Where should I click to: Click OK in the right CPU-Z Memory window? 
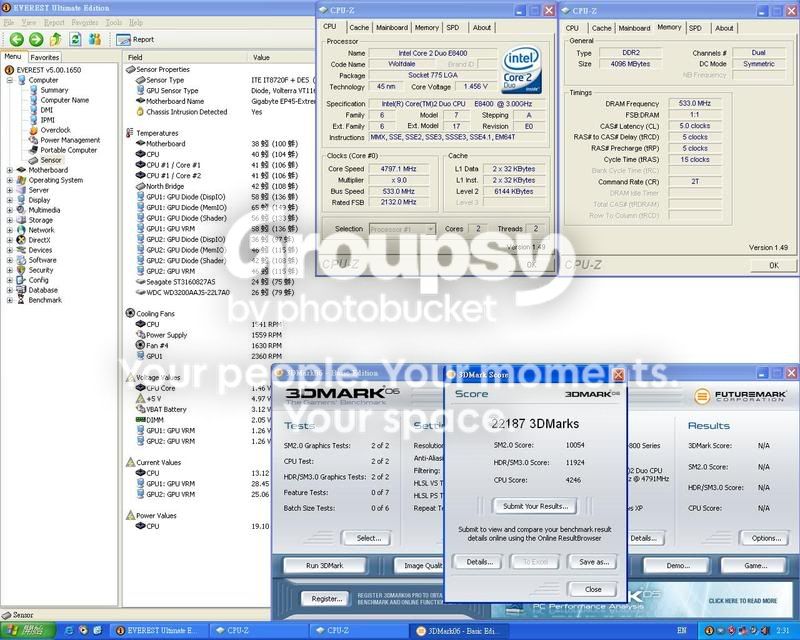click(x=774, y=265)
